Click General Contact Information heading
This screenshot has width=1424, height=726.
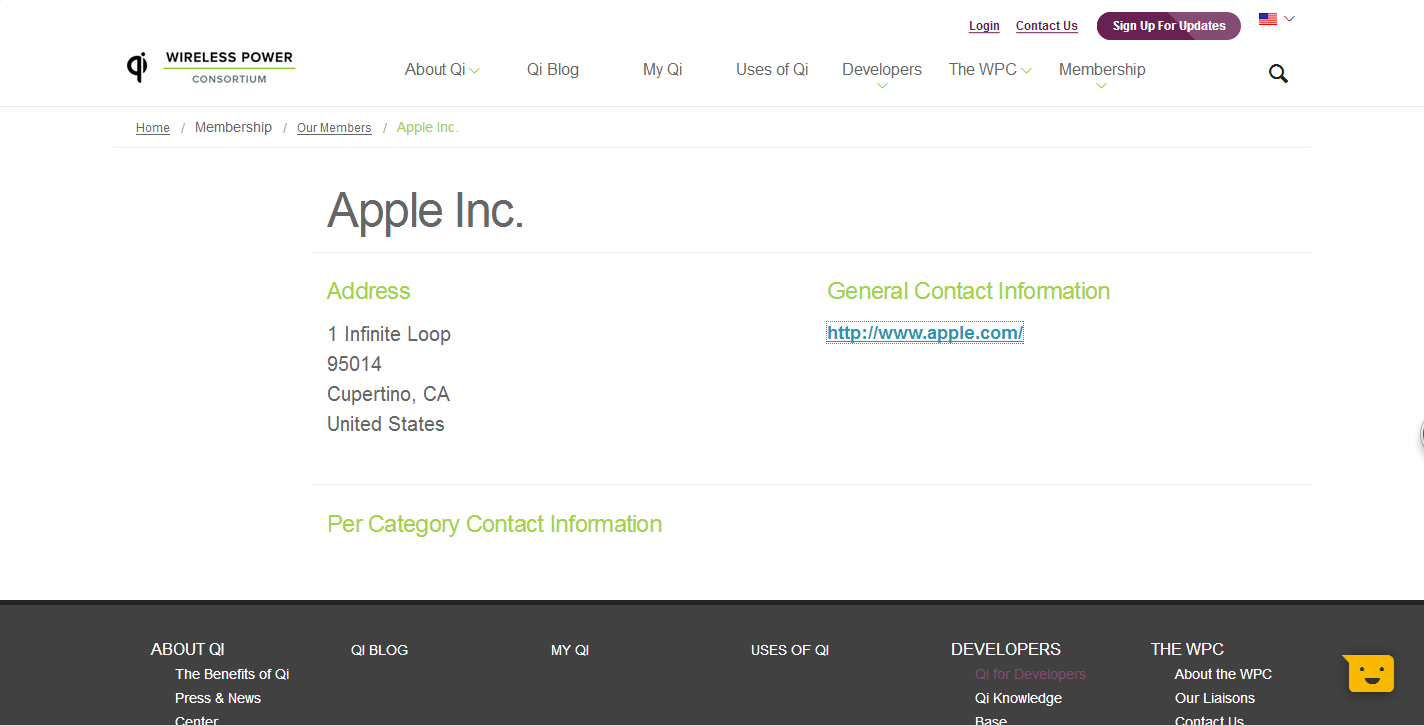point(969,291)
